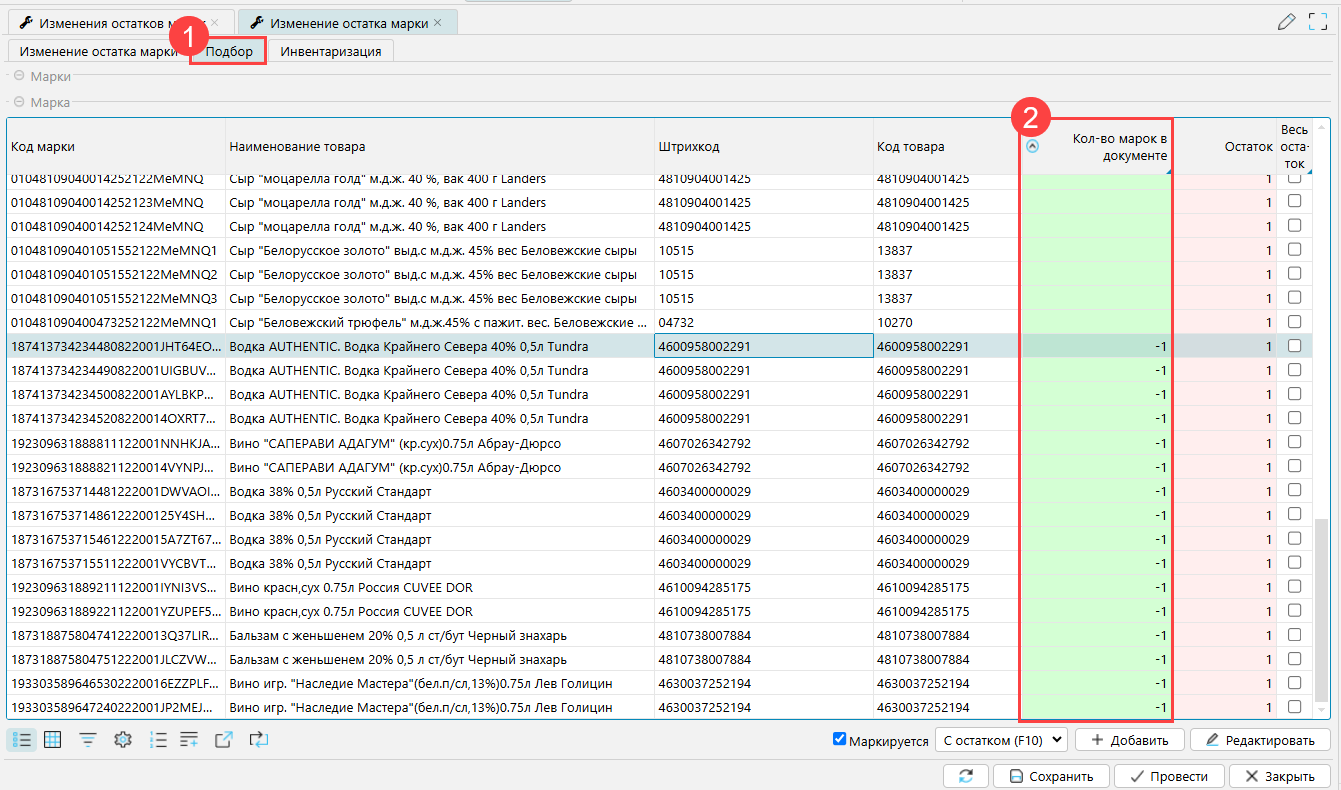Viewport: 1341px width, 790px height.
Task: Switch to the Инвентаризация tab
Action: pyautogui.click(x=330, y=51)
